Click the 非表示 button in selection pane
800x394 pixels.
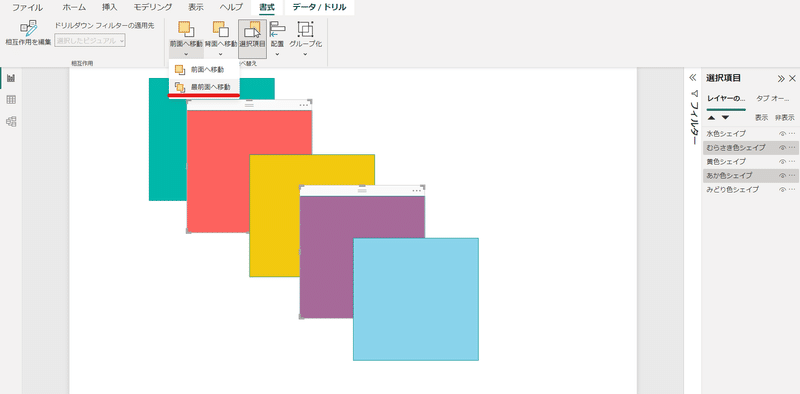tap(785, 117)
